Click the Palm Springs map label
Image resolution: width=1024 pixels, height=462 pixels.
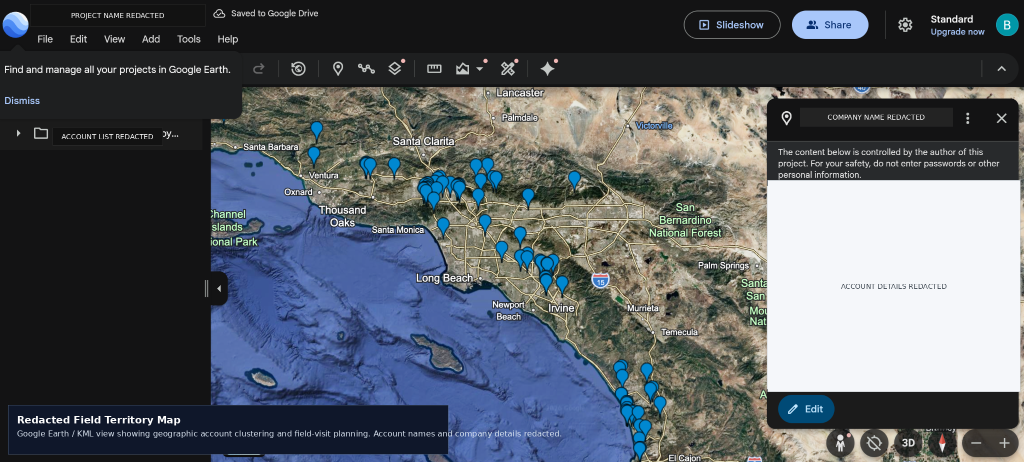click(723, 266)
